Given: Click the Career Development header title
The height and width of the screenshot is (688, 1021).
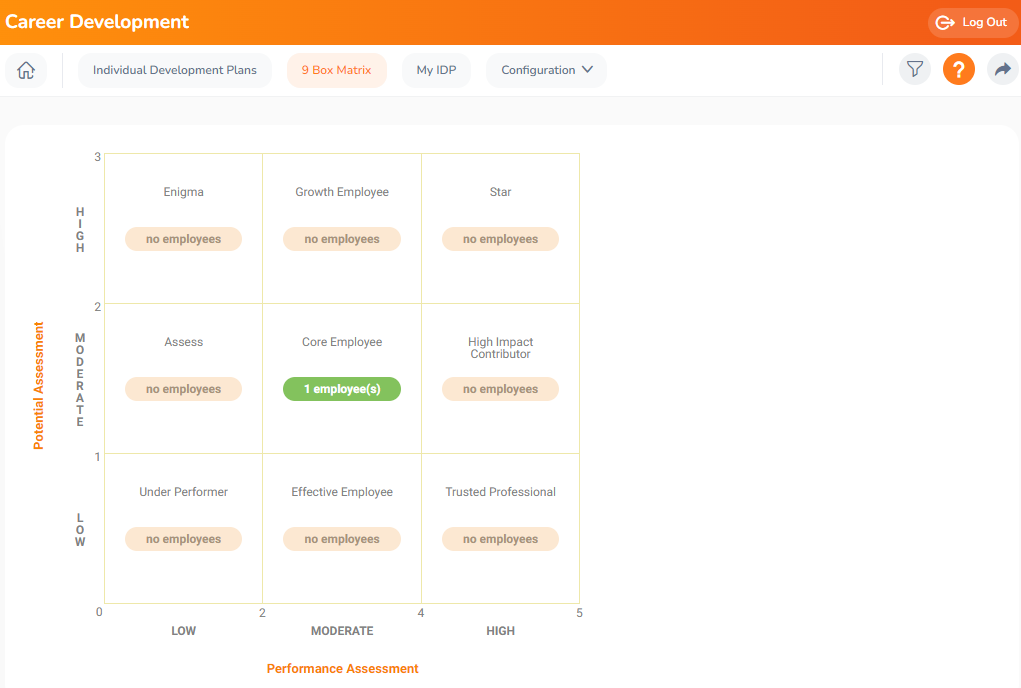Looking at the screenshot, I should (97, 21).
